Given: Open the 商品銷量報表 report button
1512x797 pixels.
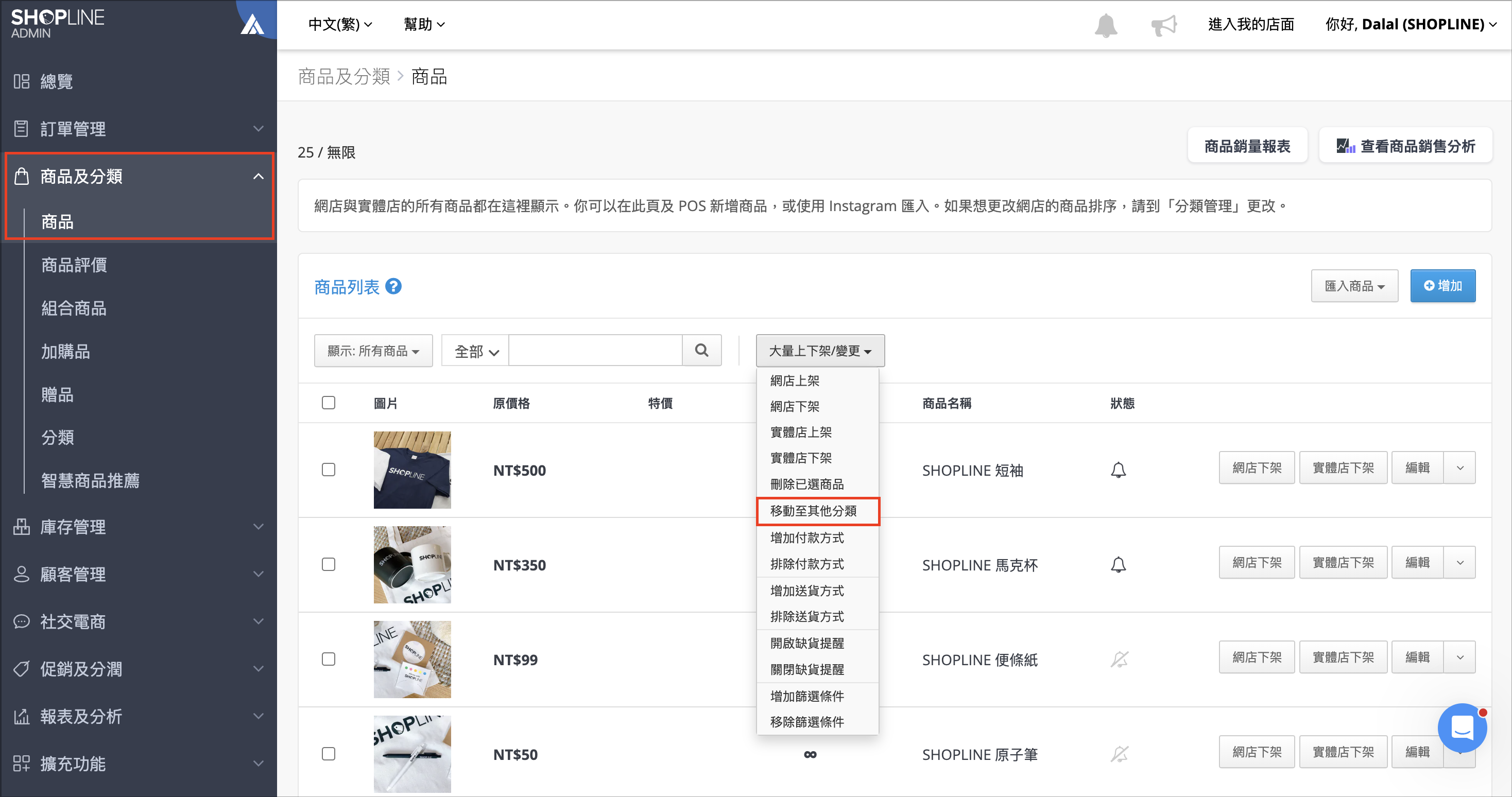Looking at the screenshot, I should coord(1247,146).
